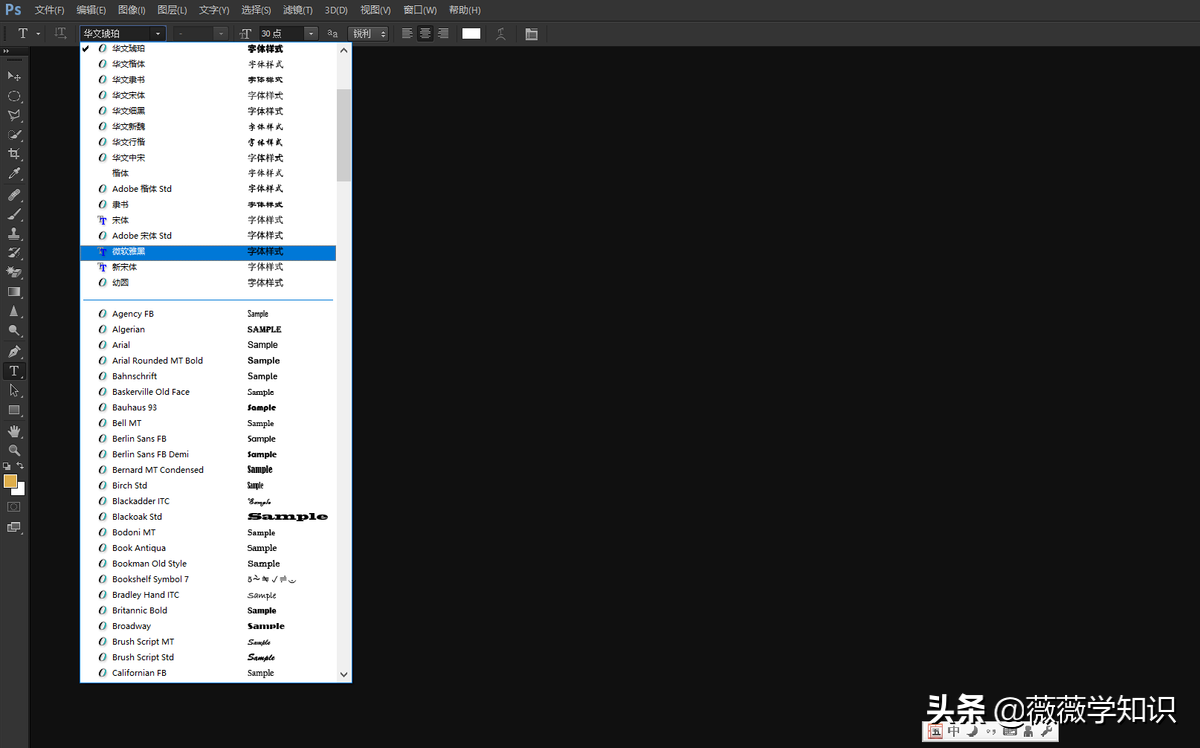Reset default foreground and background colors
Viewport: 1200px width, 748px height.
point(7,466)
